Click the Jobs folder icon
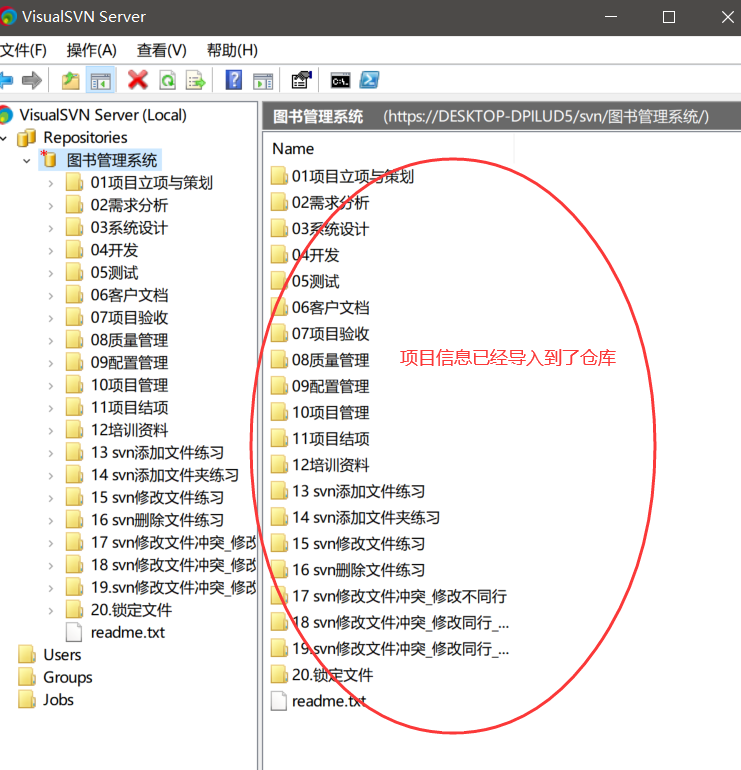 point(27,700)
